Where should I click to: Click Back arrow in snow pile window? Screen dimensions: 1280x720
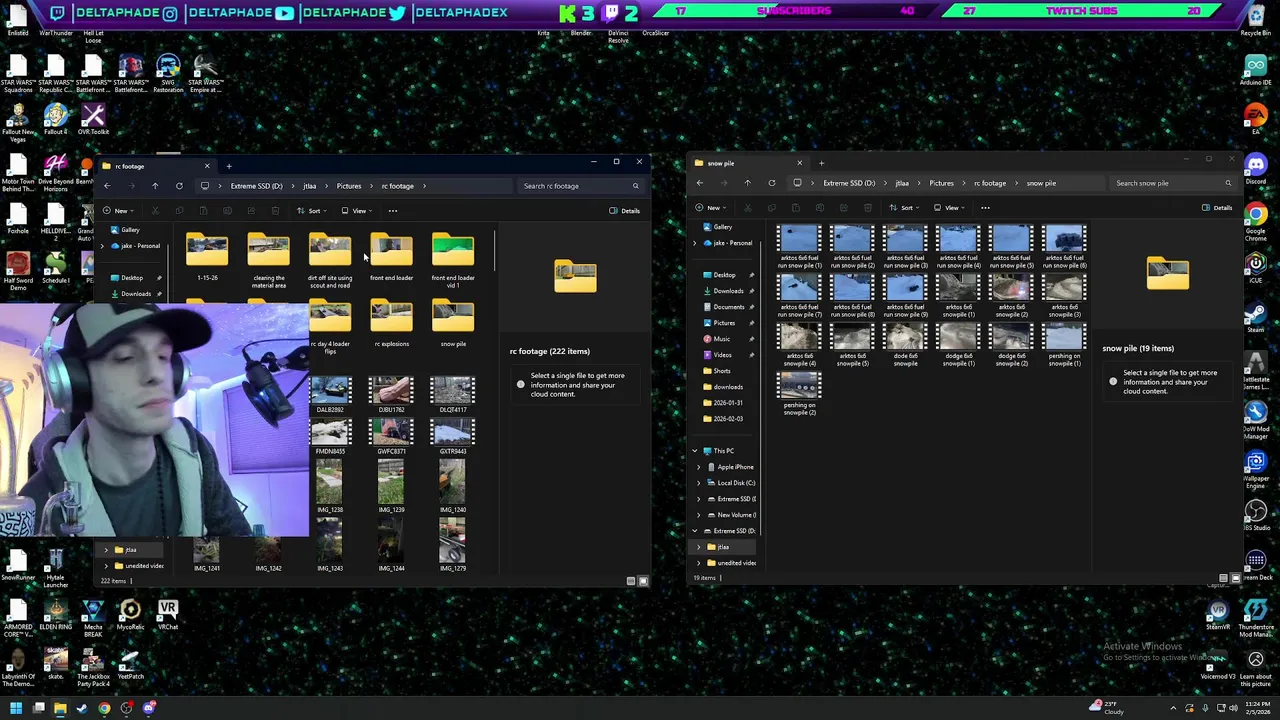click(700, 183)
